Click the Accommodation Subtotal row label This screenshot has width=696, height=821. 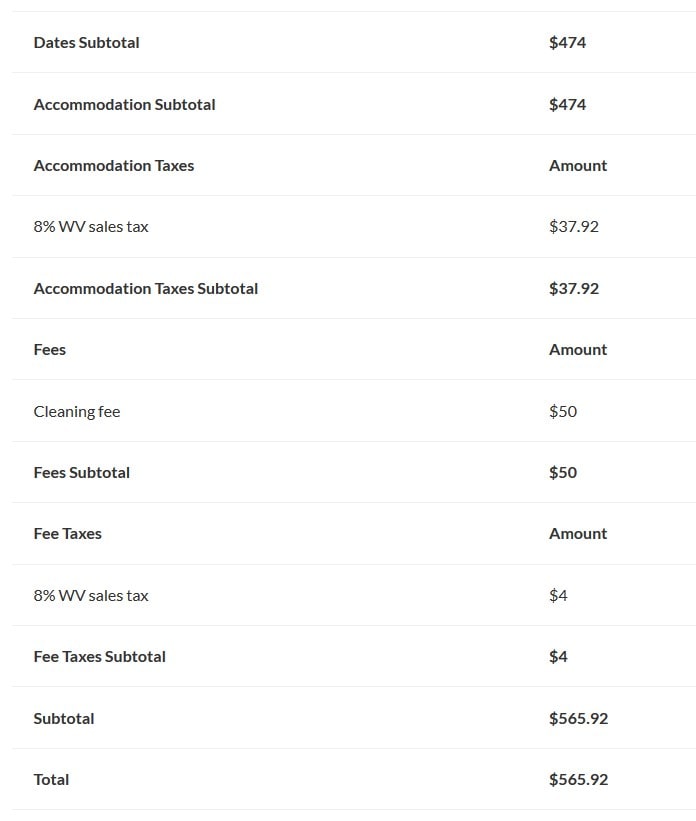coord(125,104)
